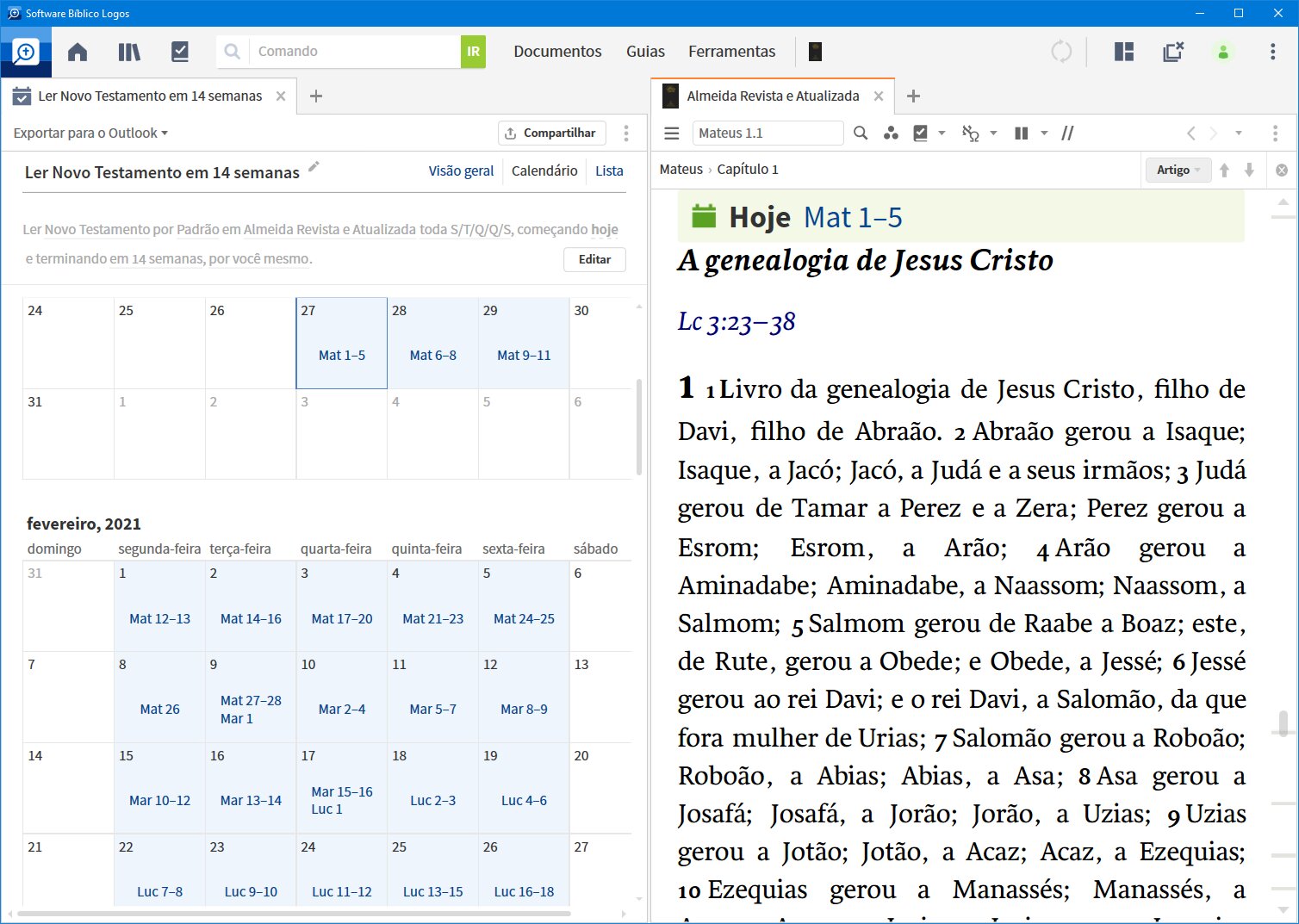Expand the columns layout dropdown arrow
Screen dimensions: 1299x924
click(x=1044, y=133)
